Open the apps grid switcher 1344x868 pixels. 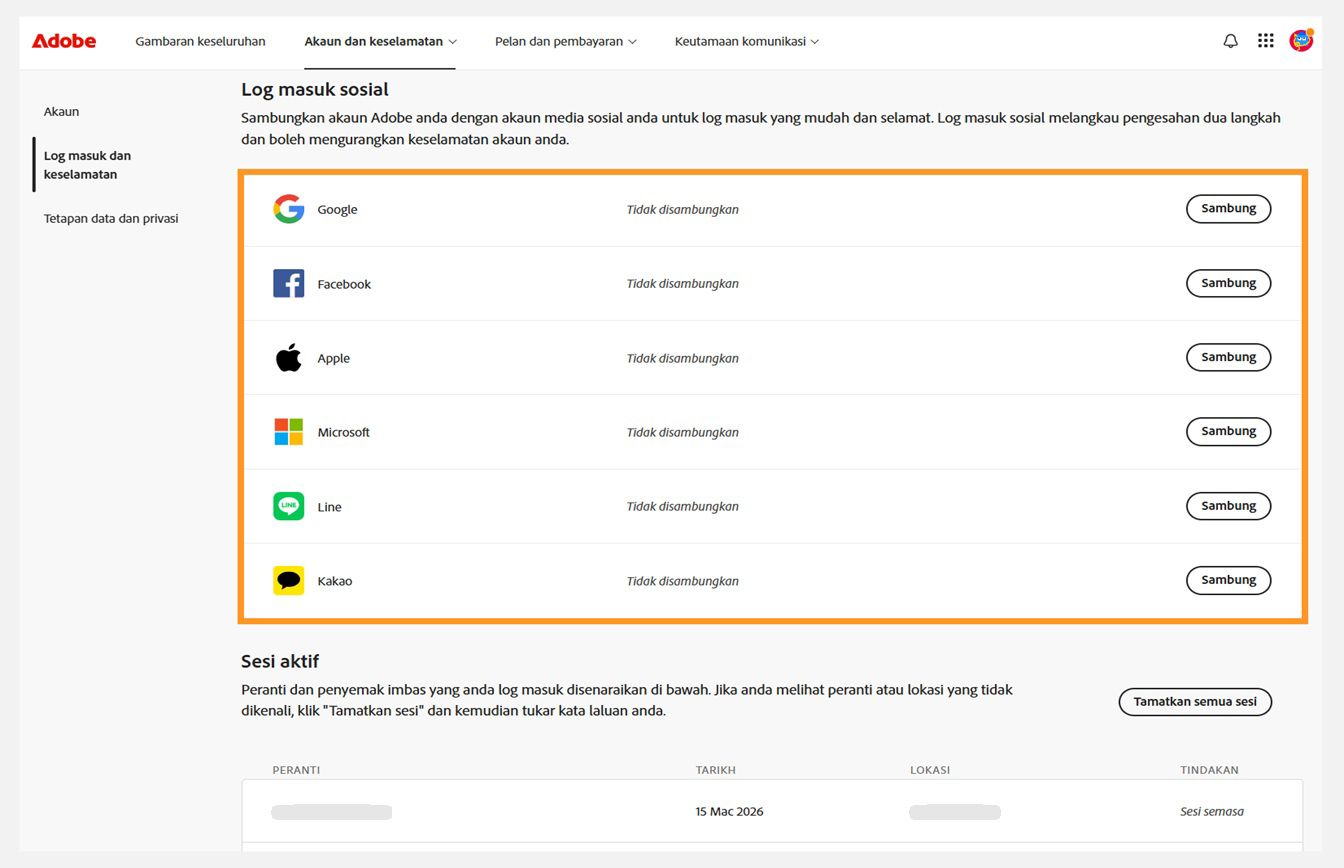tap(1266, 41)
